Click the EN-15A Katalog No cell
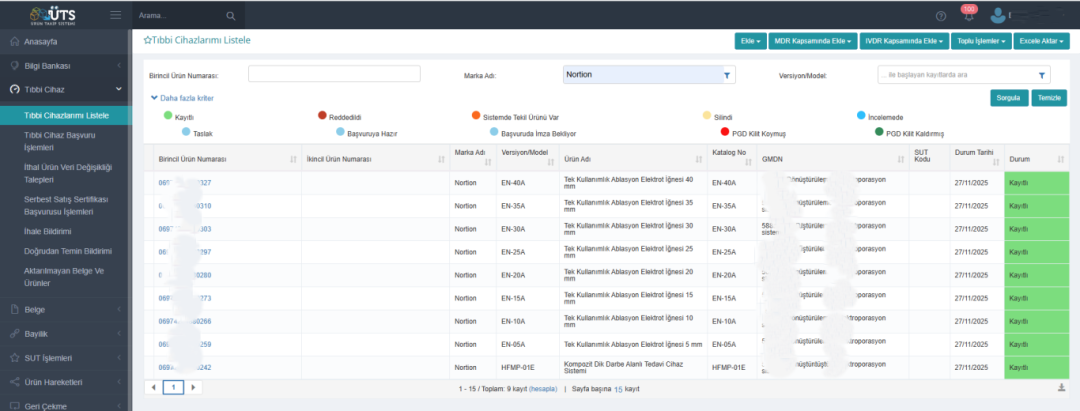1080x411 pixels. pos(731,298)
